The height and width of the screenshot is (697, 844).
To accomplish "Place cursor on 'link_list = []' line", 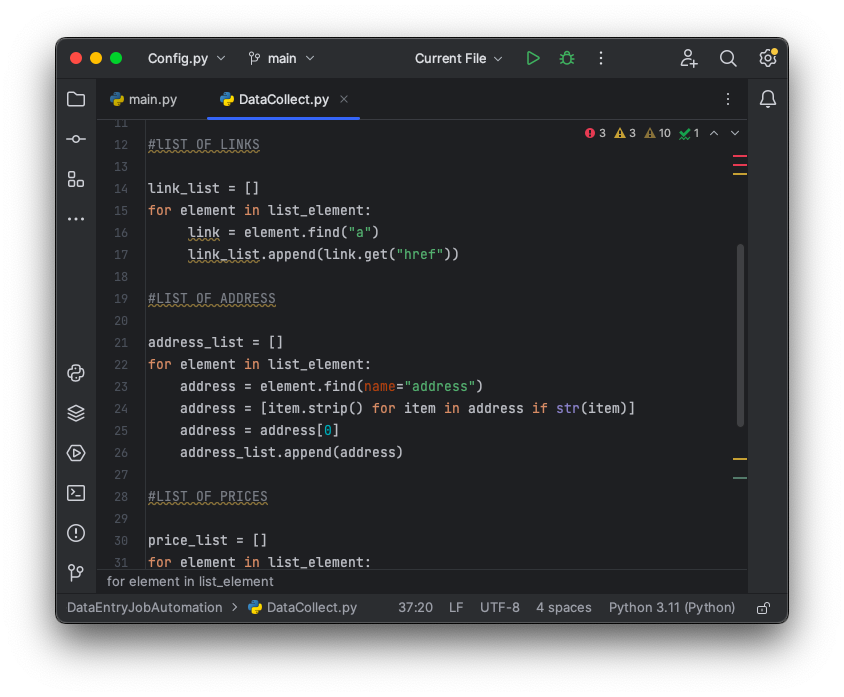I will (203, 188).
